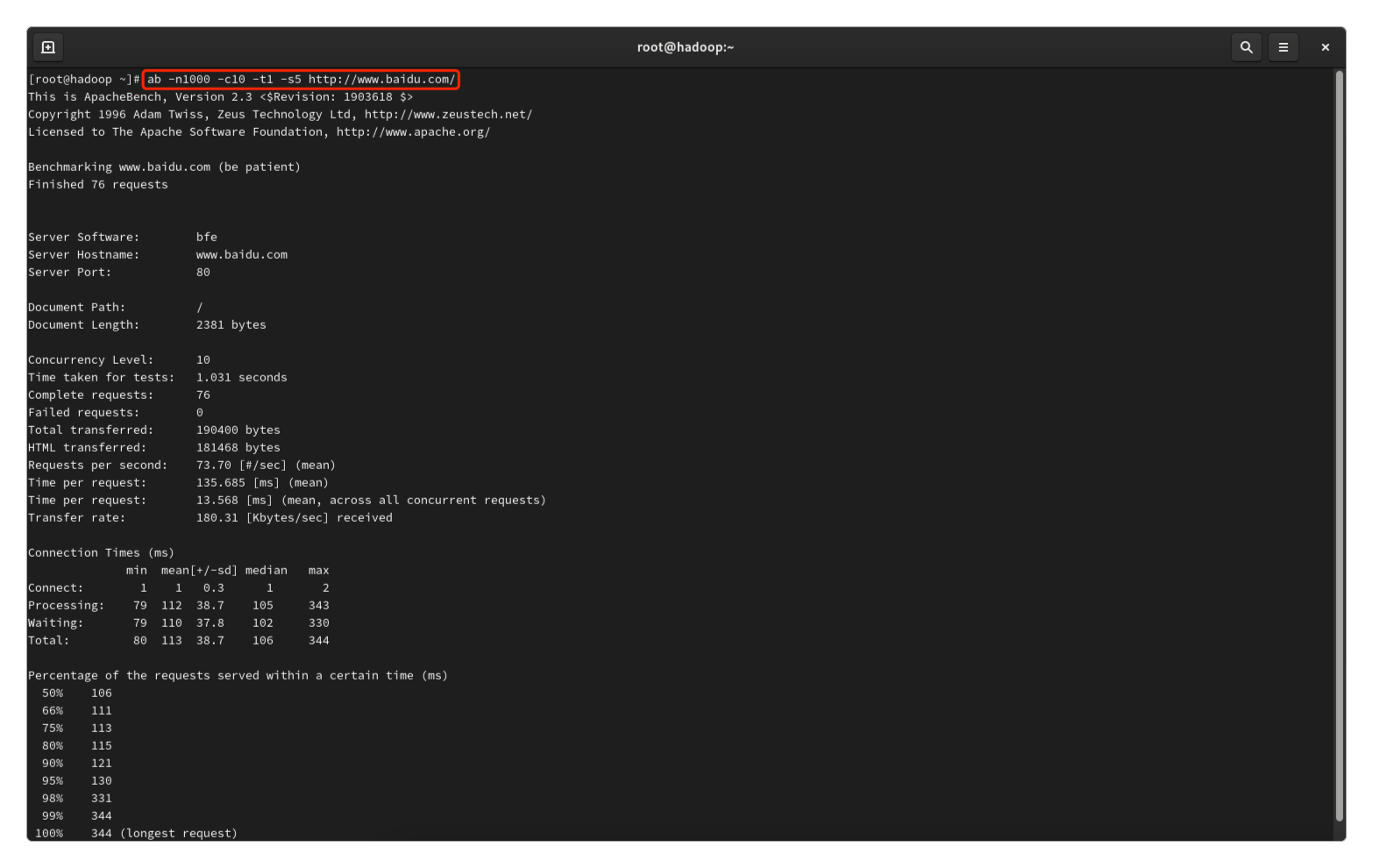Open the hamburger menu
The height and width of the screenshot is (868, 1373).
point(1283,47)
